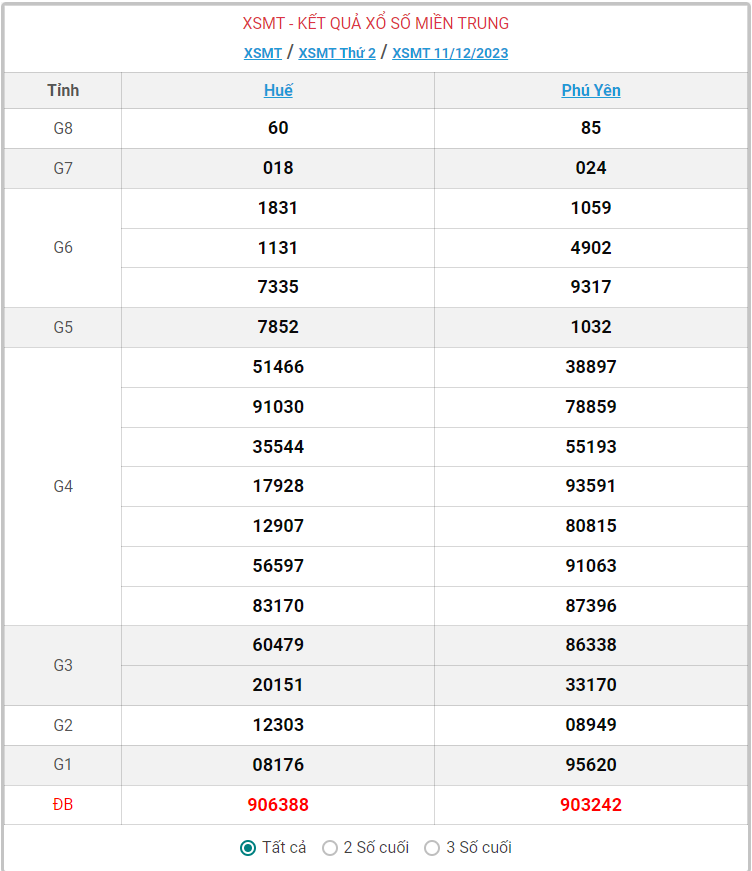Select the G8 result 85 for Phú Yên

pyautogui.click(x=591, y=128)
